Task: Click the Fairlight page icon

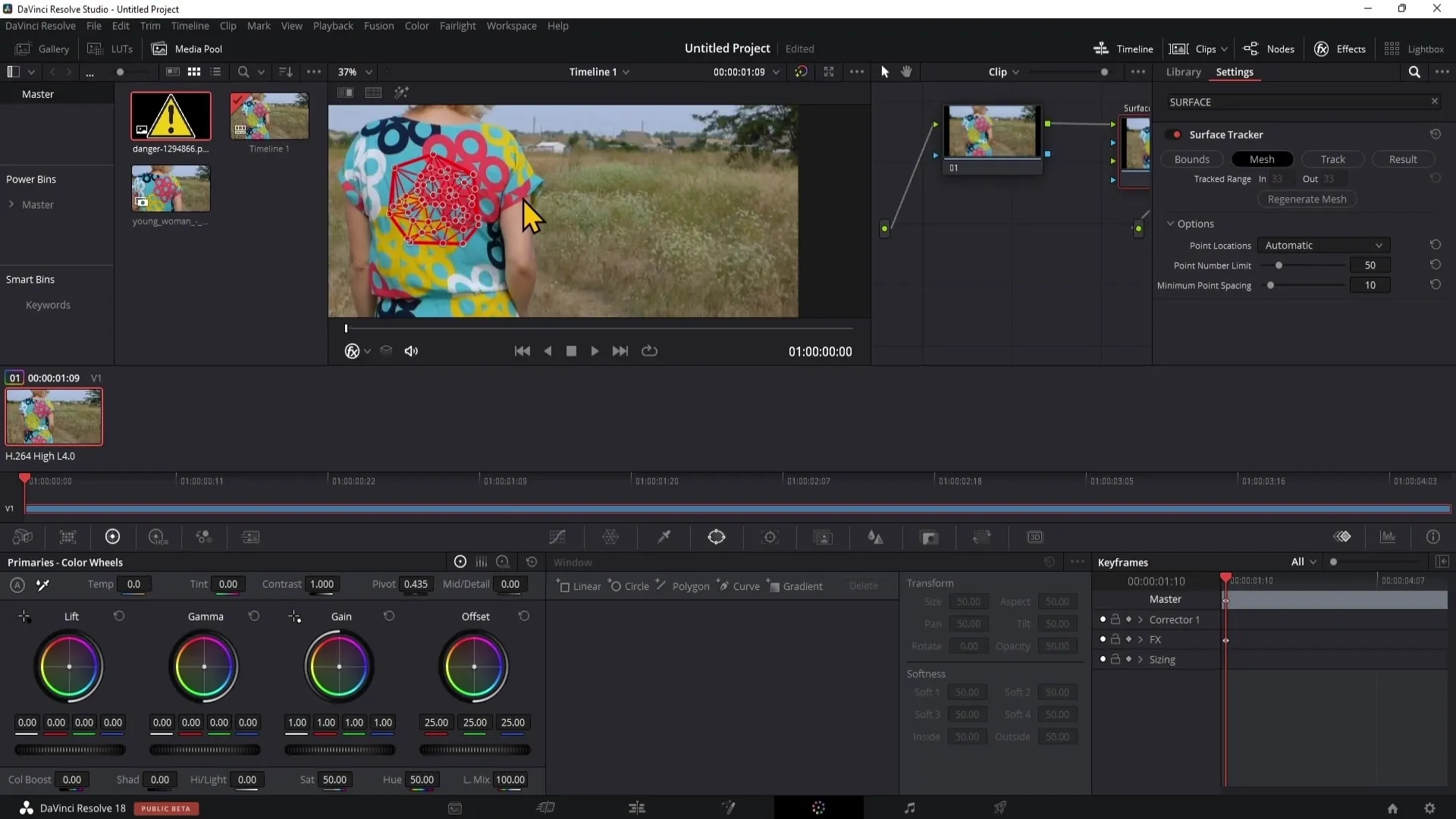Action: coord(910,807)
